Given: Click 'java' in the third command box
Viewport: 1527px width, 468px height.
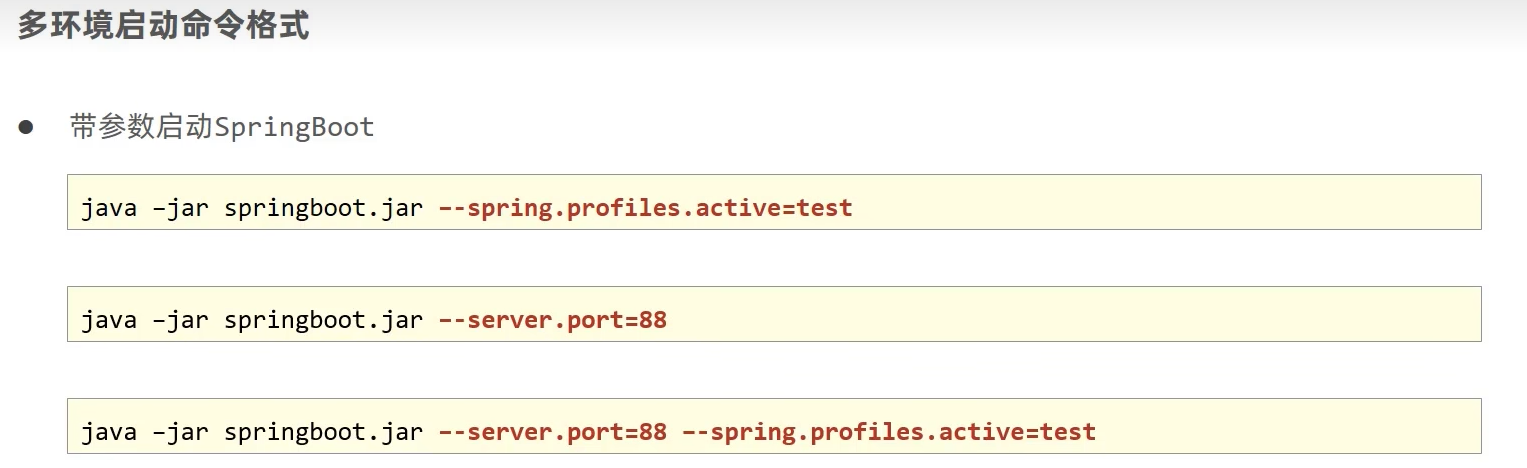Looking at the screenshot, I should coord(108,433).
